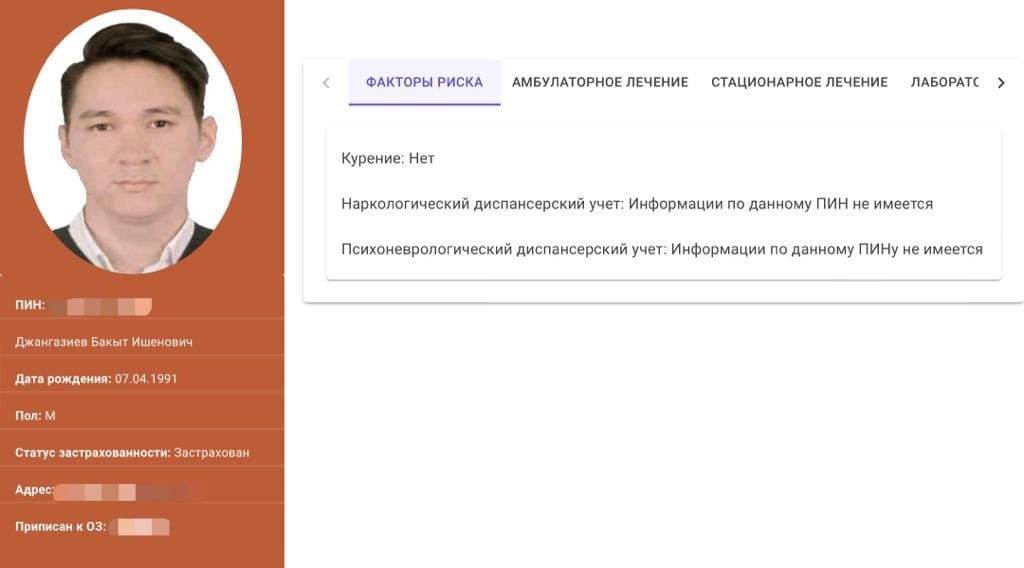
Task: Click the Статус застрахованности label
Action: [92, 452]
